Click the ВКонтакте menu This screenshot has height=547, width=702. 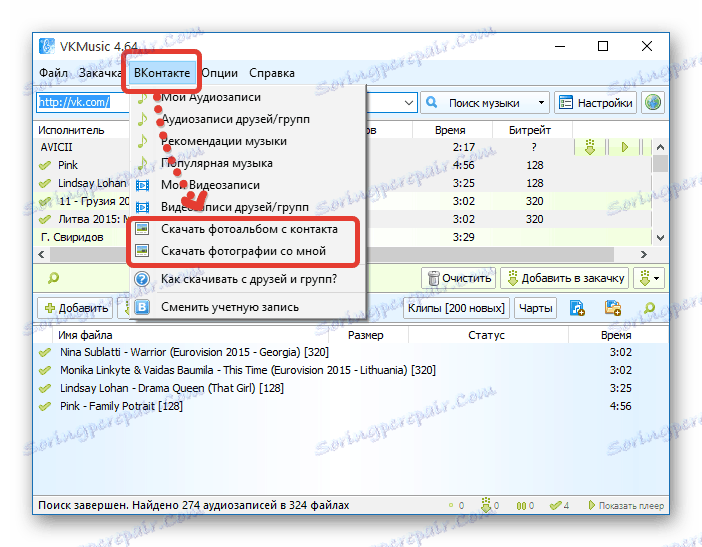point(162,73)
